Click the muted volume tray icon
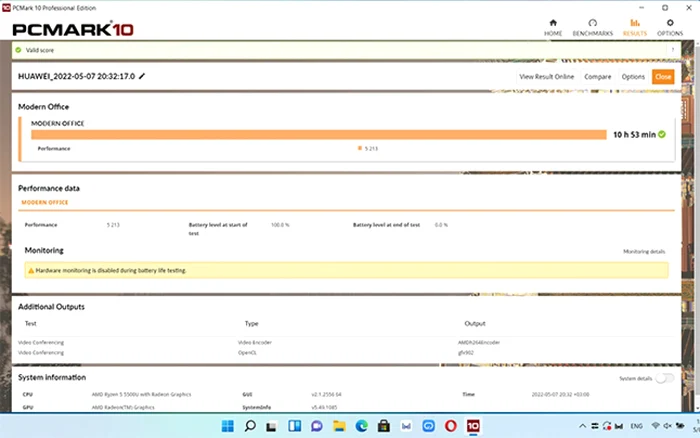 click(x=667, y=426)
